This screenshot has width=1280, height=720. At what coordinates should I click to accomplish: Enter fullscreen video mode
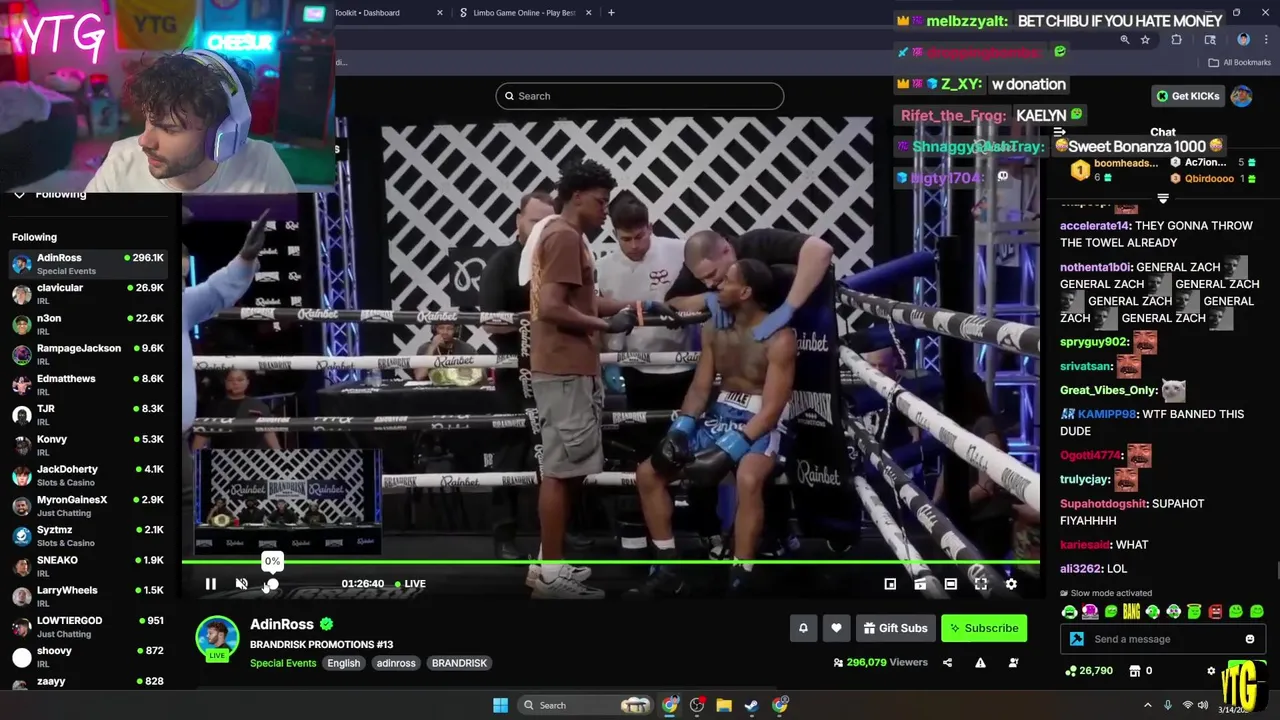tap(980, 584)
